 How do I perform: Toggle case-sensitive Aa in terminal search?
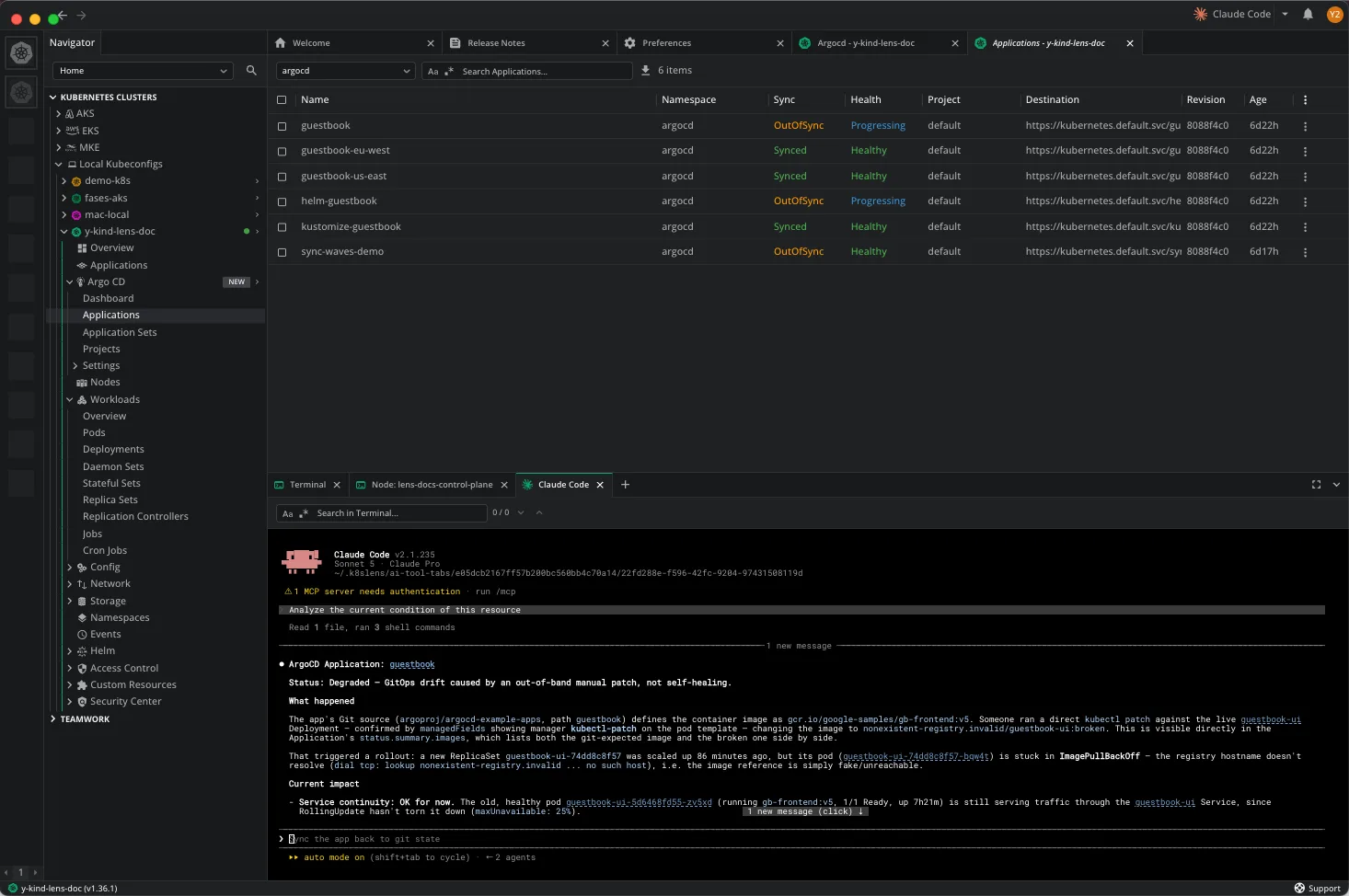(288, 513)
